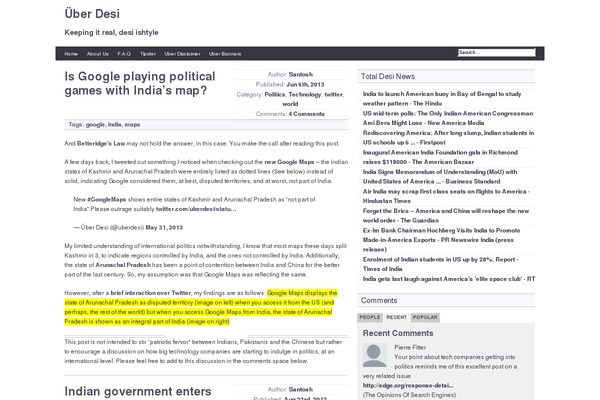Open Air India first class seats news
600x400 pixels.
[446, 196]
